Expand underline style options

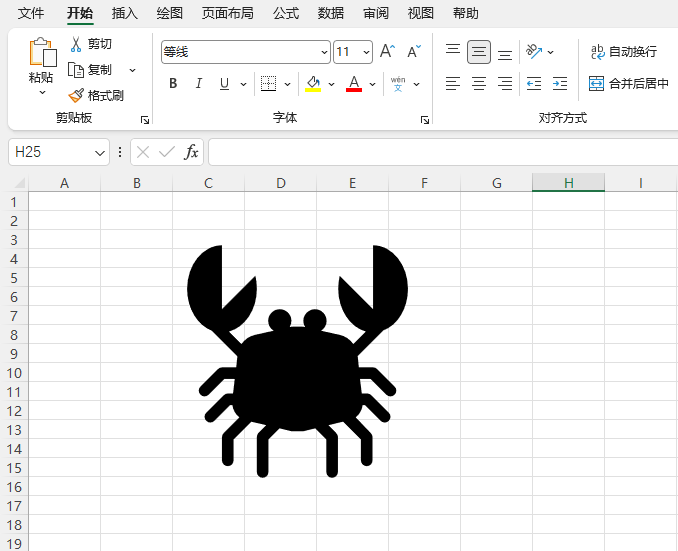pyautogui.click(x=243, y=84)
